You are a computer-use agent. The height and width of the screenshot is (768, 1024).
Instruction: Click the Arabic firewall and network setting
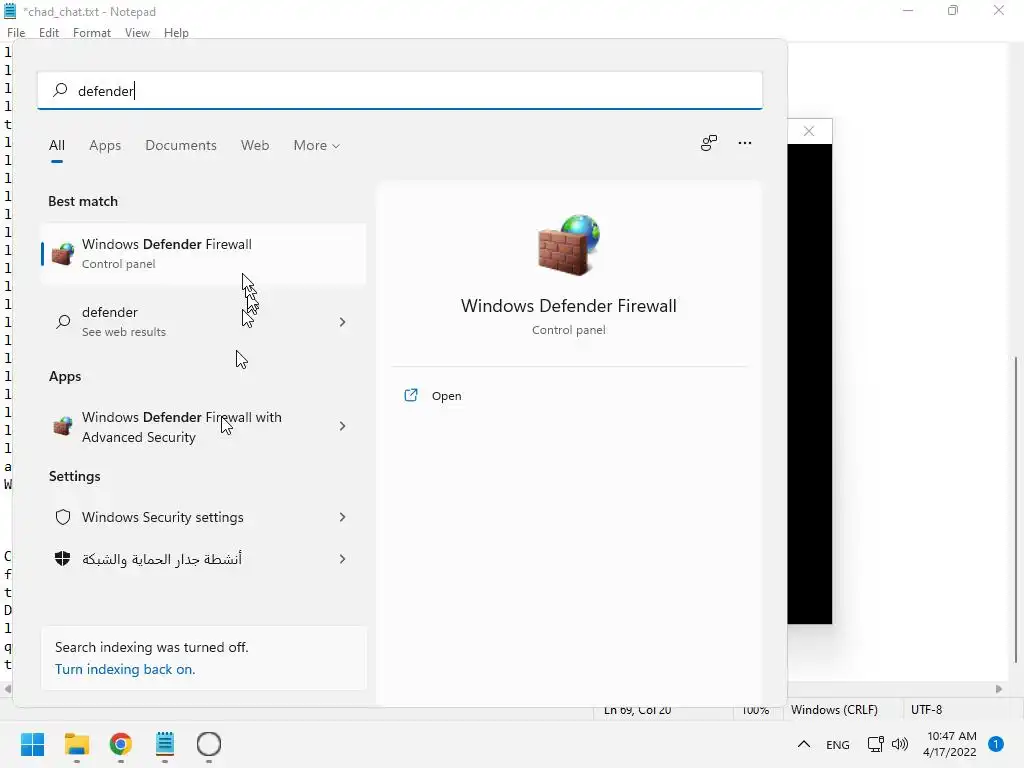pyautogui.click(x=203, y=559)
